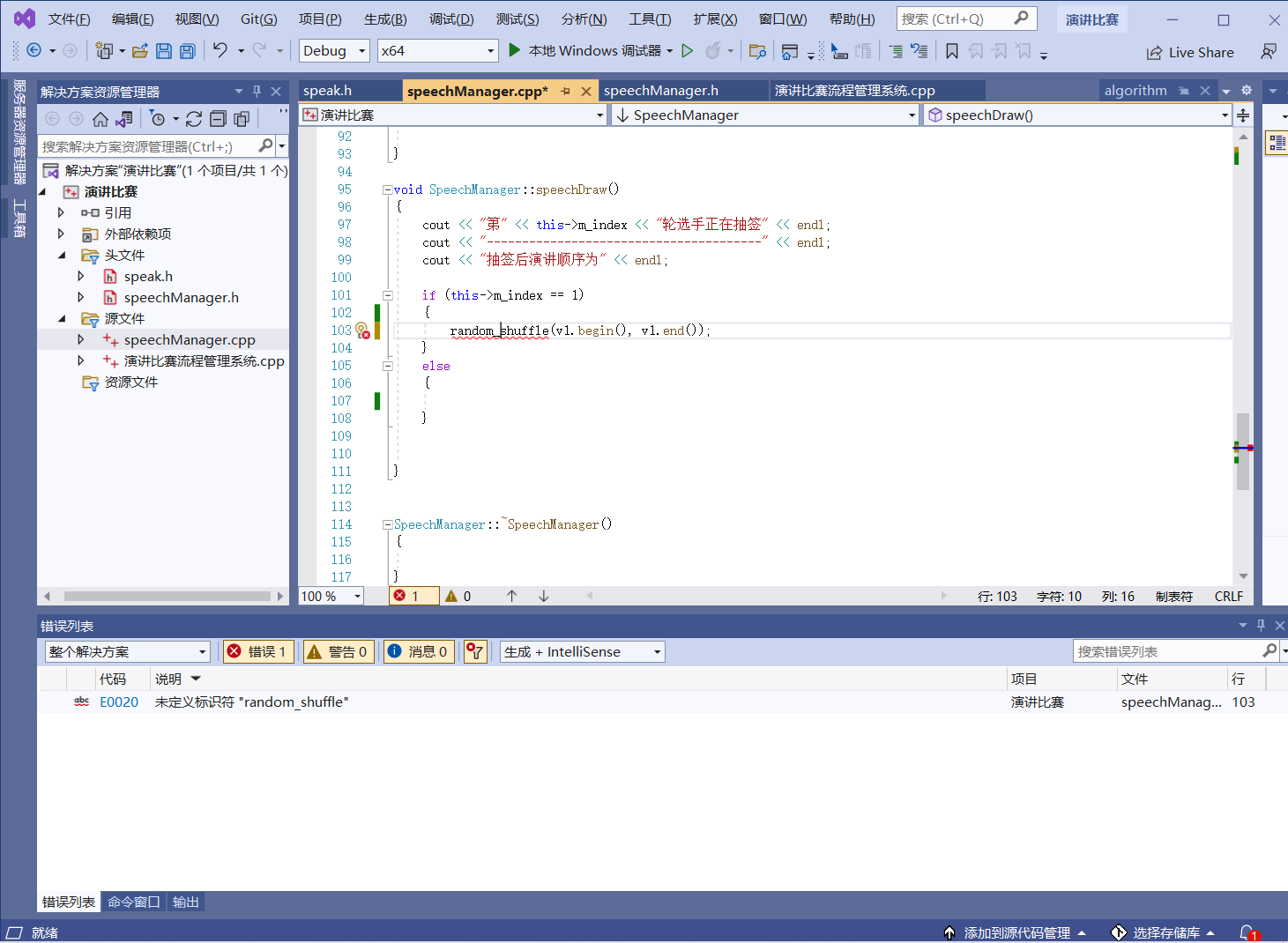Click the 搜索错误列表 search field
The image size is (1288, 943).
coord(1177,651)
